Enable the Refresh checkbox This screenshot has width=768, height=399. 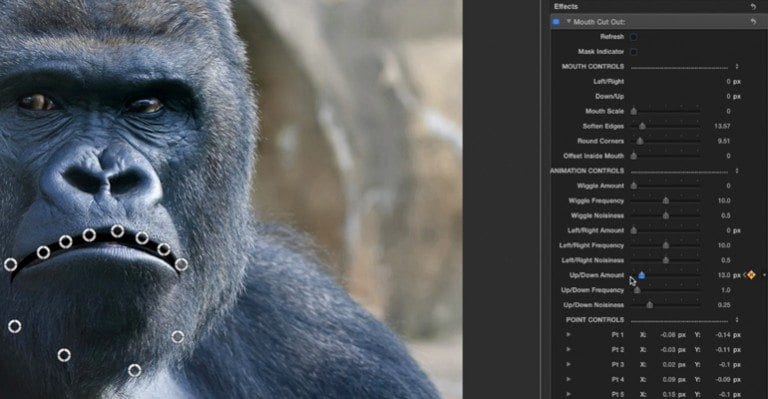[x=633, y=37]
